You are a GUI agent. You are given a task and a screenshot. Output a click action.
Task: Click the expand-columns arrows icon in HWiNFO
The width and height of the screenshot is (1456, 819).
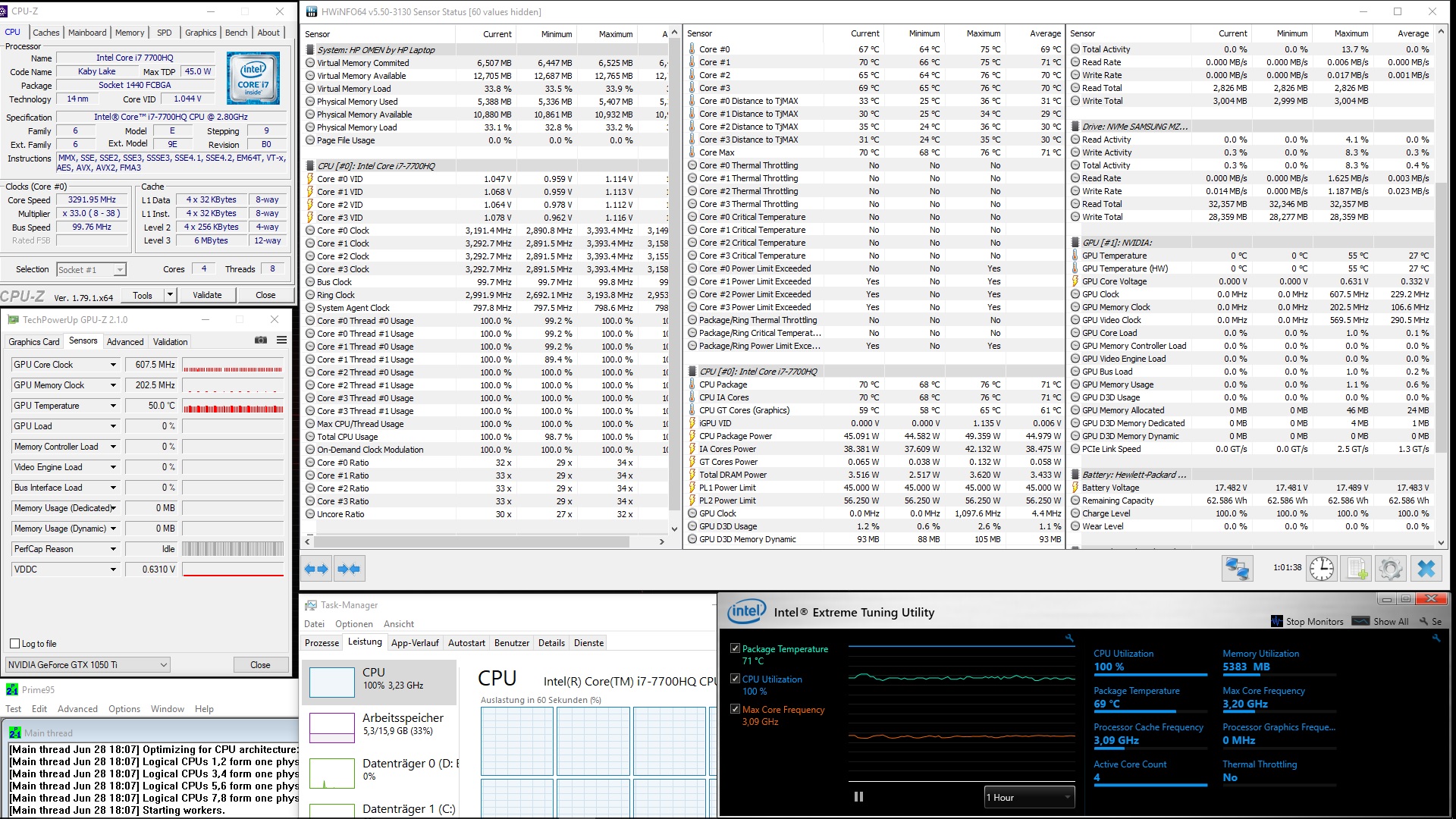(x=316, y=568)
